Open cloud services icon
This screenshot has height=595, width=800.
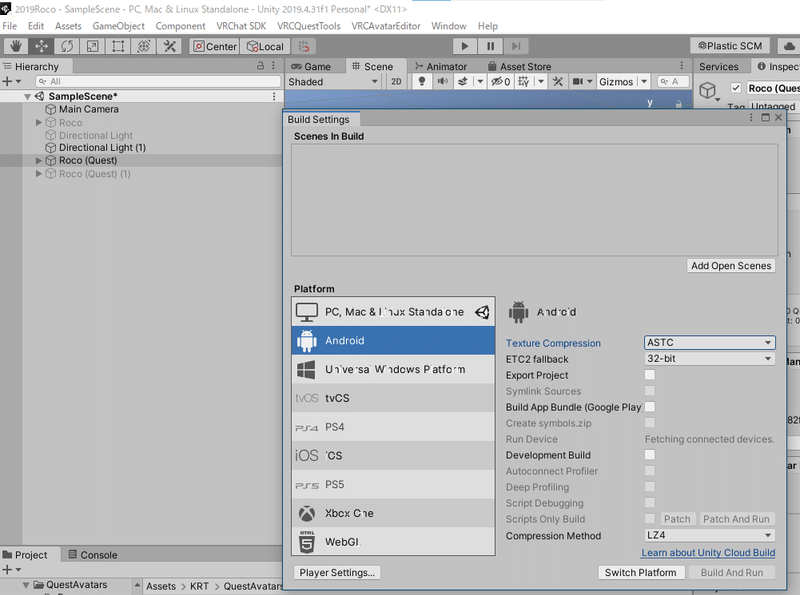[789, 46]
